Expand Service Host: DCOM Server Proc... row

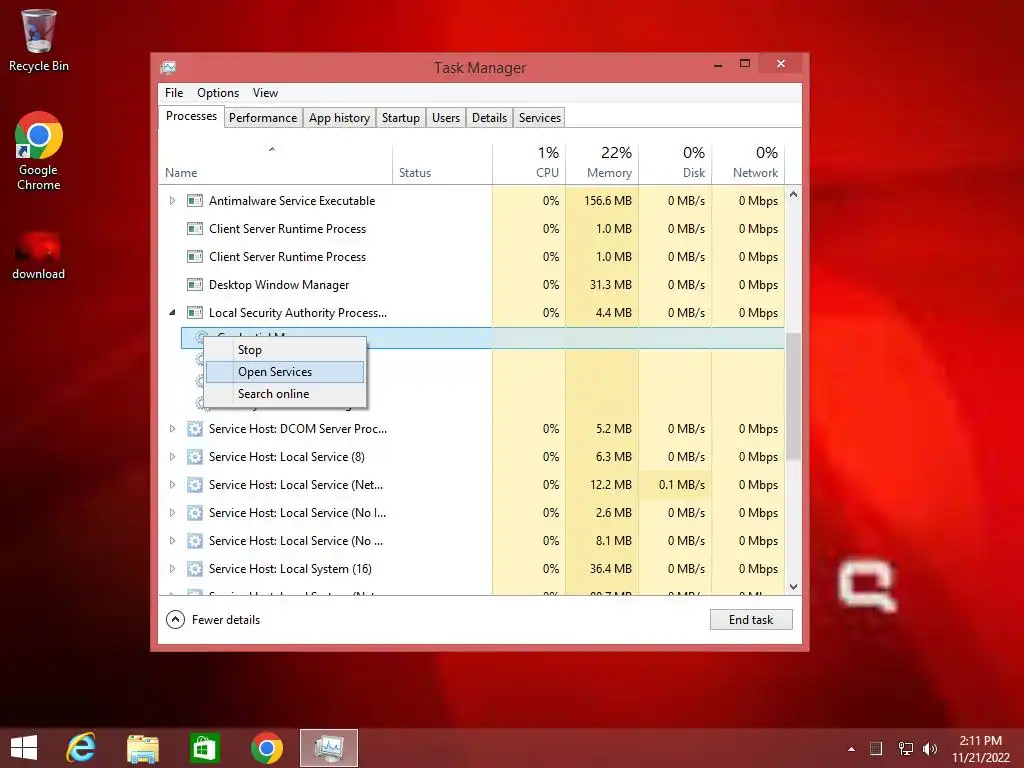[x=172, y=429]
